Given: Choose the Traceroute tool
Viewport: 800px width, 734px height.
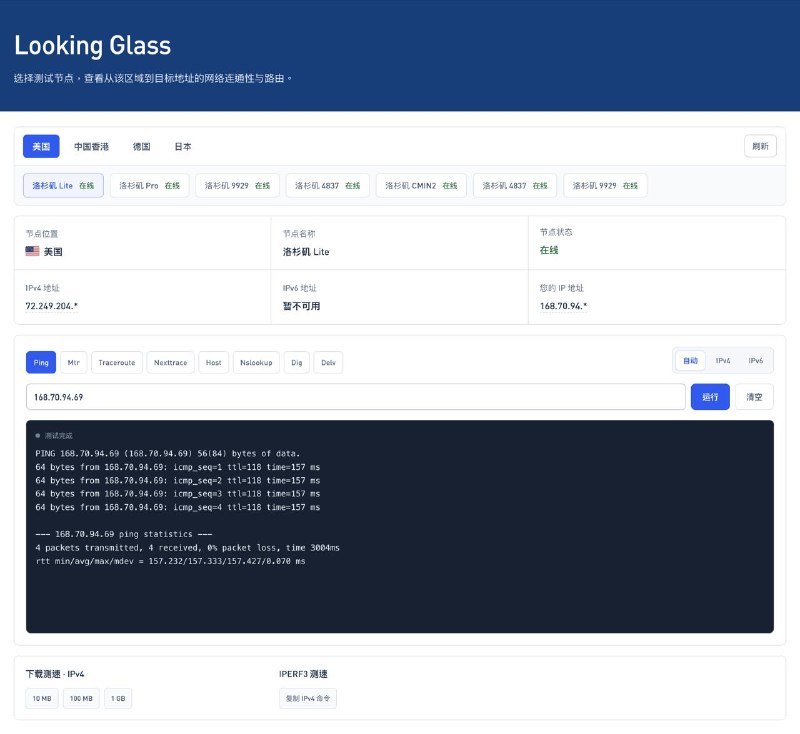Looking at the screenshot, I should (117, 363).
